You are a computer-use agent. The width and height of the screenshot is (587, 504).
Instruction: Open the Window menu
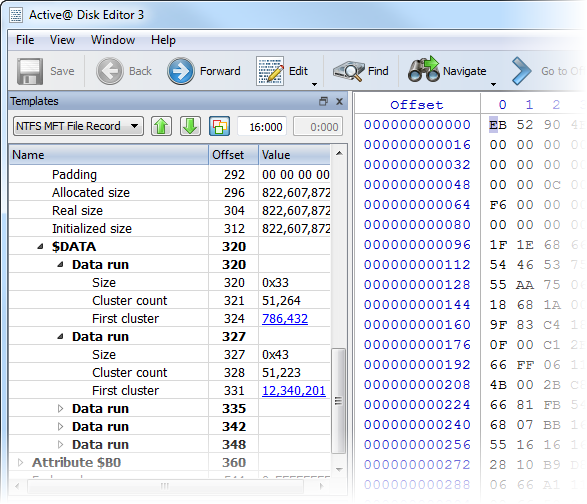(113, 40)
